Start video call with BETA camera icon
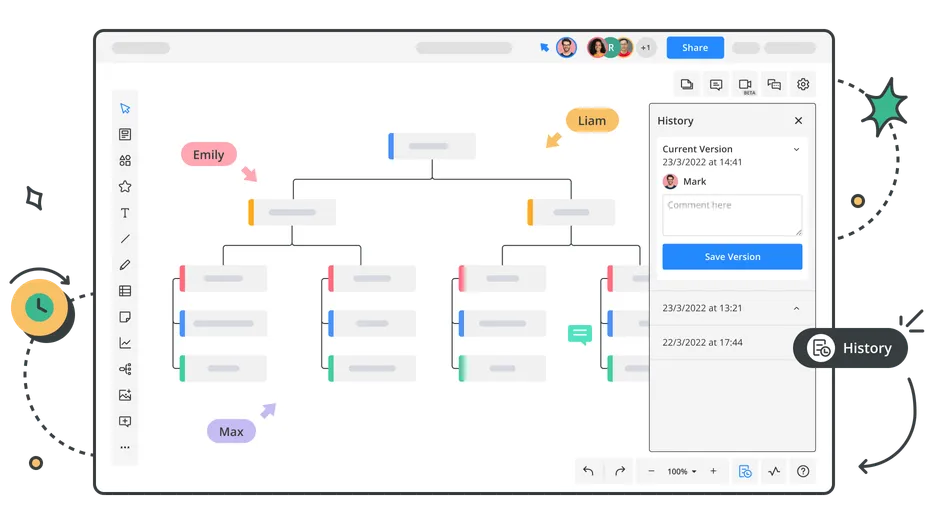Screen dimensions: 928x520 (745, 85)
